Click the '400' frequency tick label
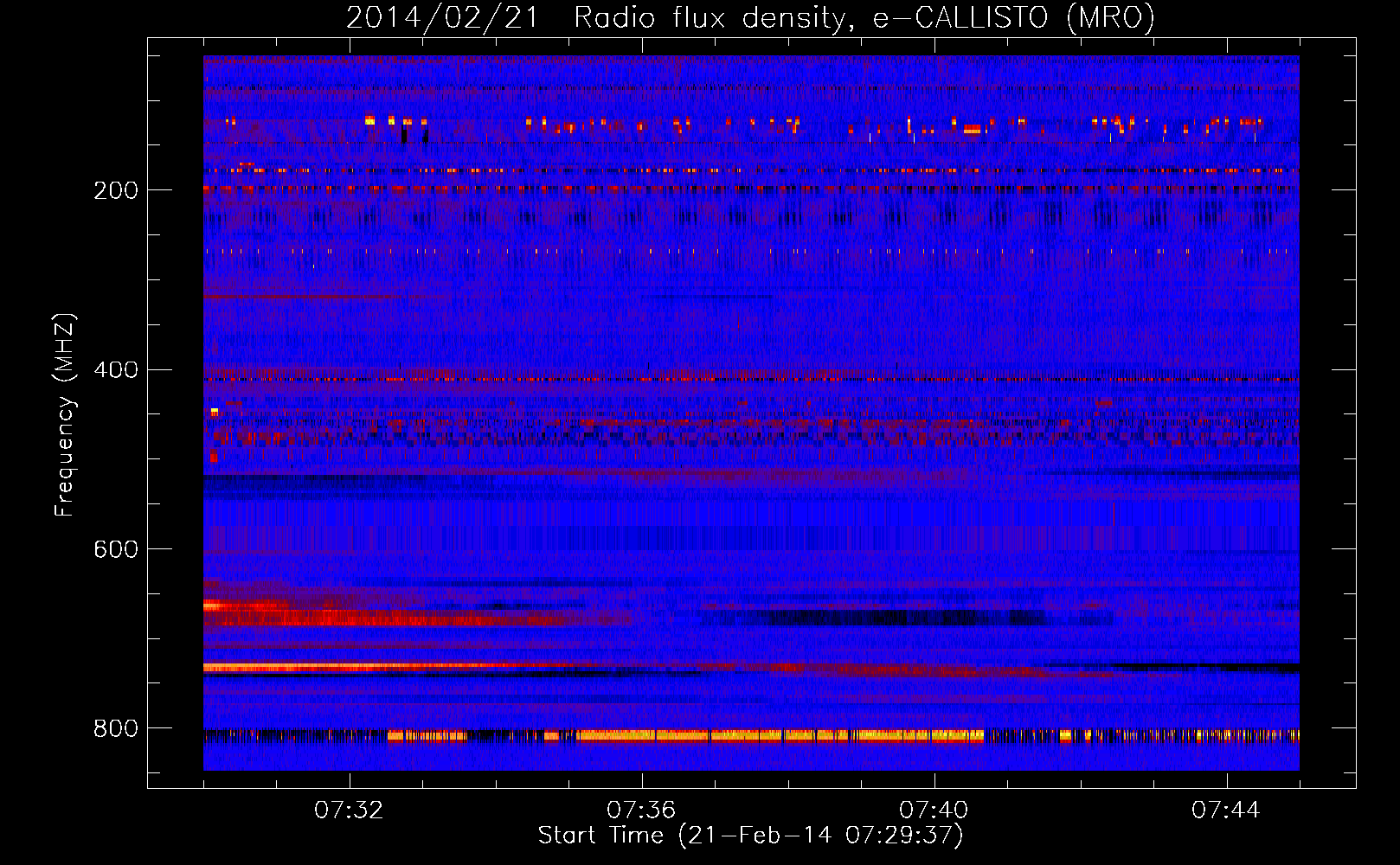The height and width of the screenshot is (865, 1400). (x=116, y=370)
